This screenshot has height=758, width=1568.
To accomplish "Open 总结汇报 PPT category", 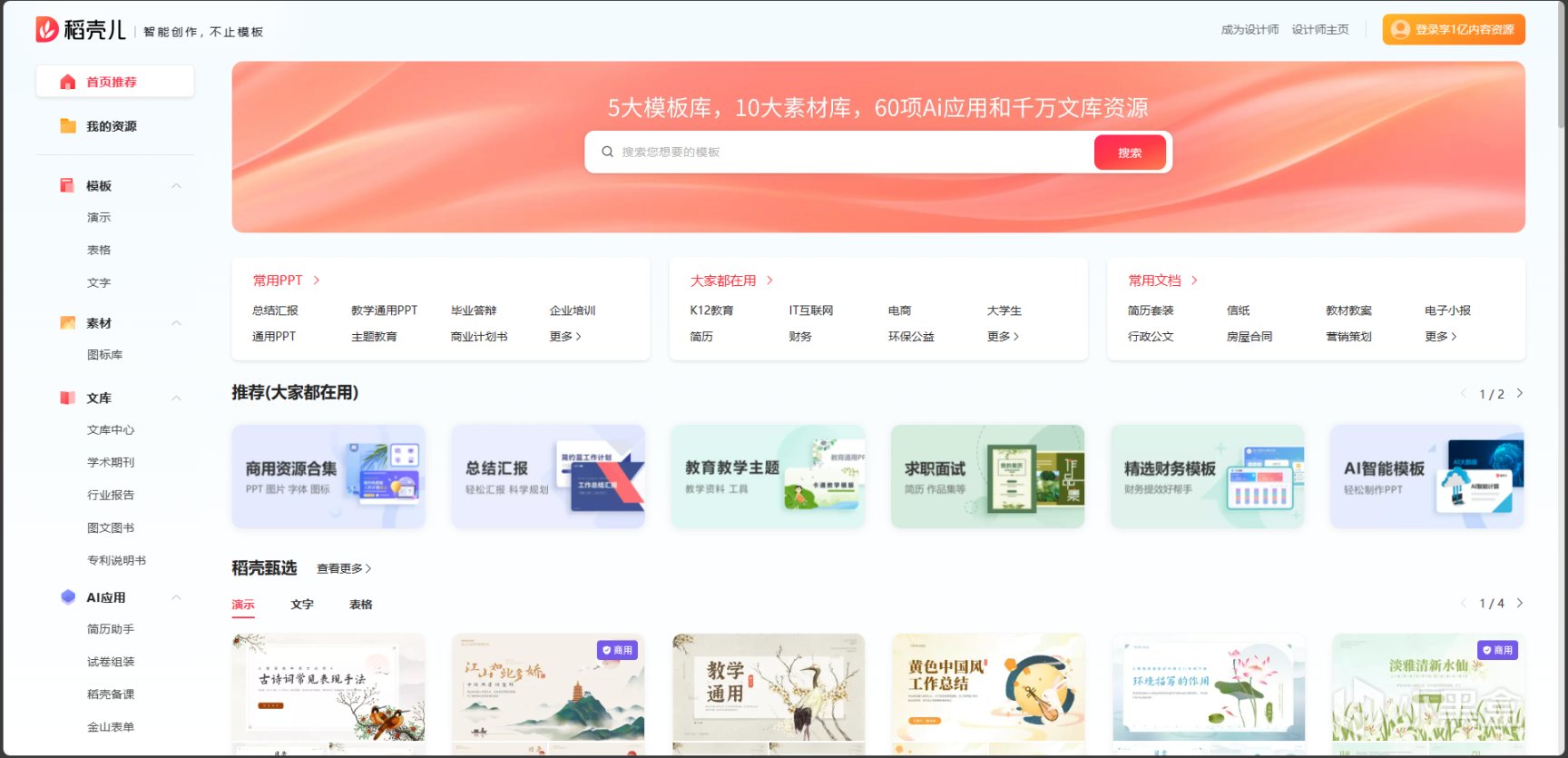I will tap(275, 310).
